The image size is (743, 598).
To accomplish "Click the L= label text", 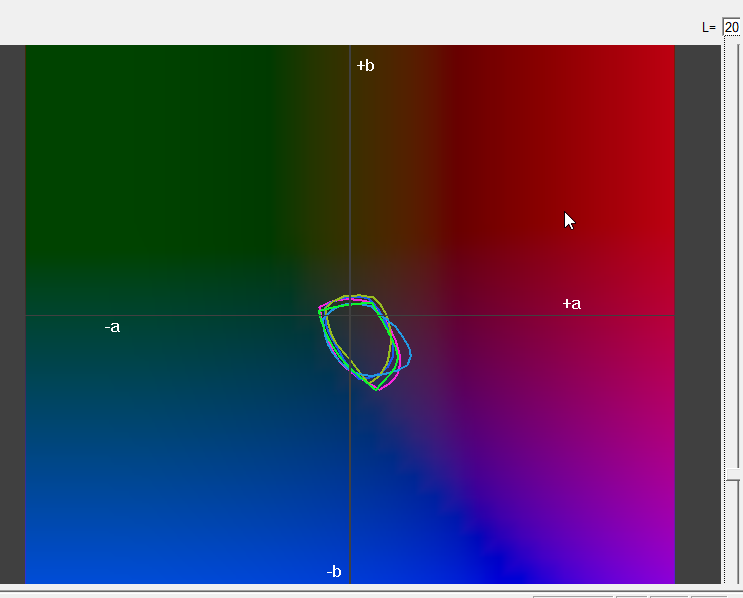I will pyautogui.click(x=709, y=27).
